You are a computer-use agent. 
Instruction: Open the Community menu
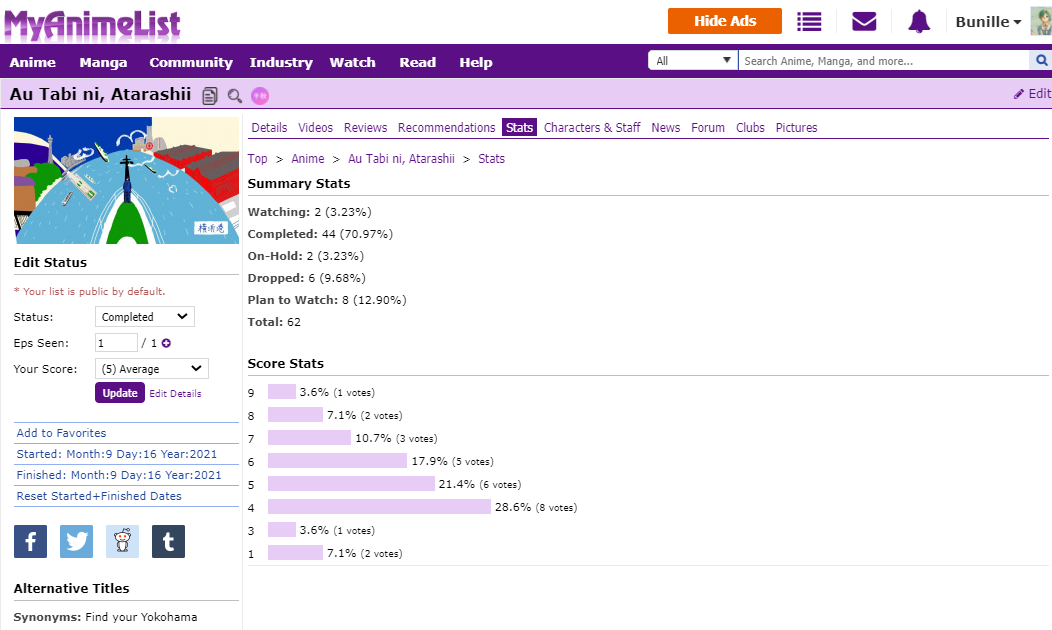coord(191,62)
